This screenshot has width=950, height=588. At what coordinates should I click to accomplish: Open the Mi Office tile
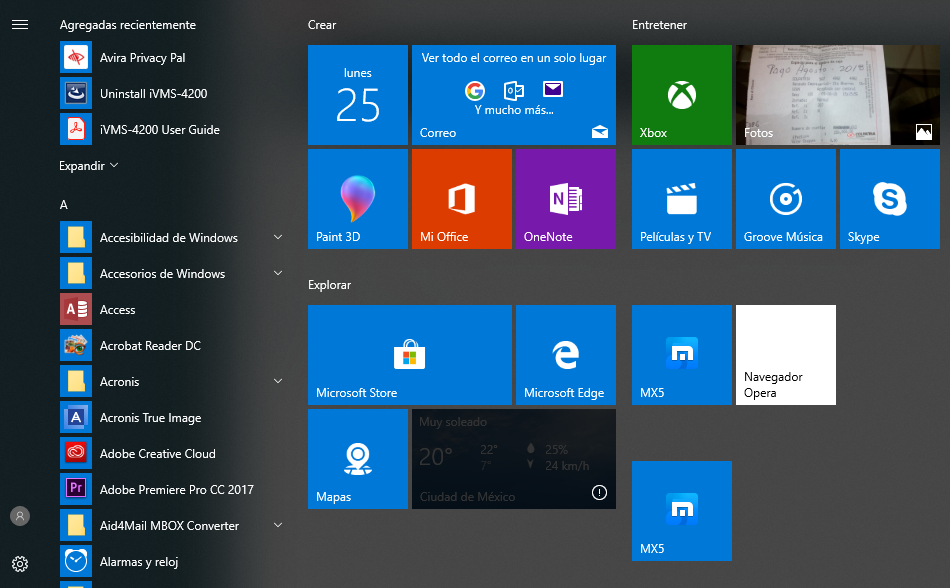pyautogui.click(x=461, y=199)
